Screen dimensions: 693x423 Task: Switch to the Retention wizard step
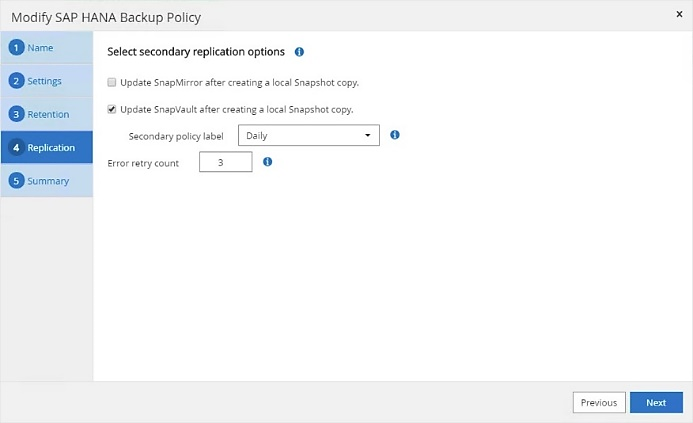pos(49,114)
